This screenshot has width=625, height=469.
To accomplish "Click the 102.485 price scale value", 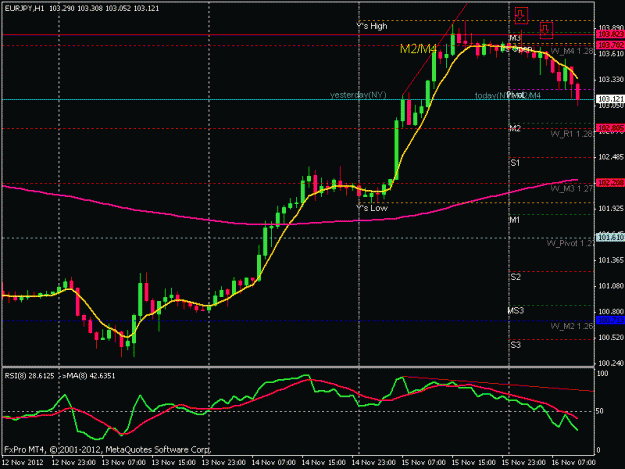I will (x=611, y=157).
